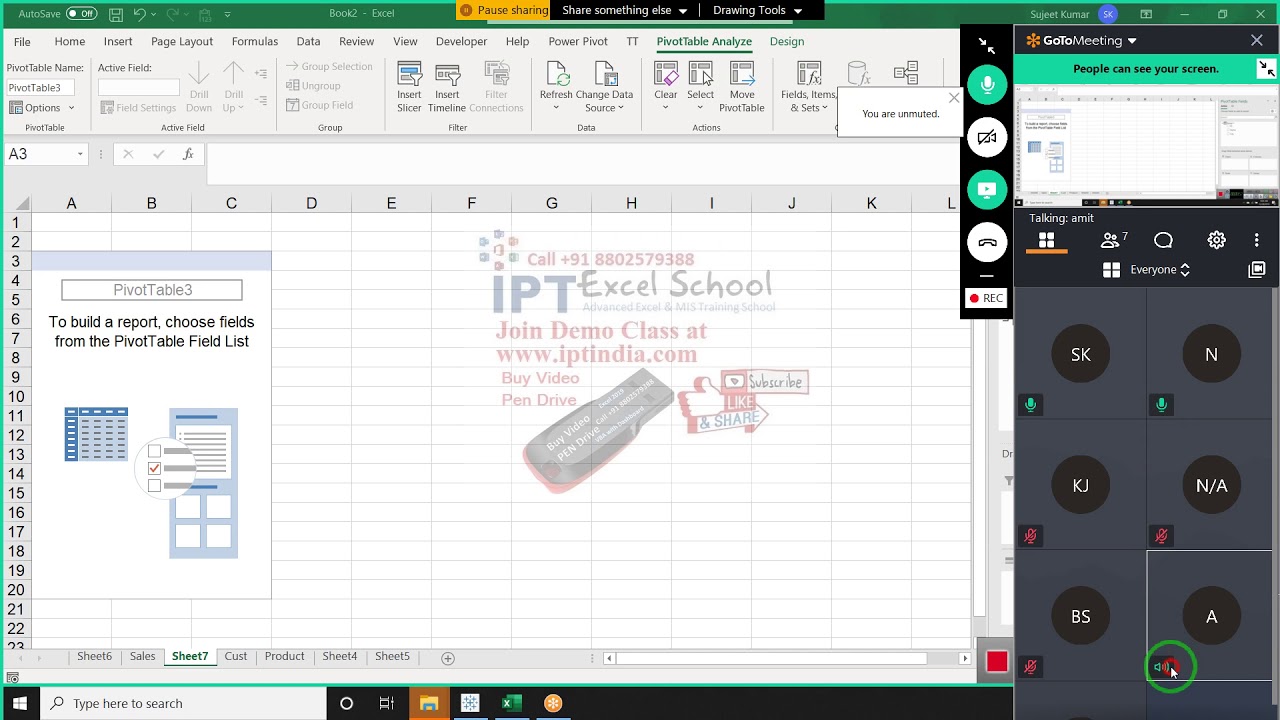Click the Developer ribbon tab
The height and width of the screenshot is (720, 1280).
461,42
